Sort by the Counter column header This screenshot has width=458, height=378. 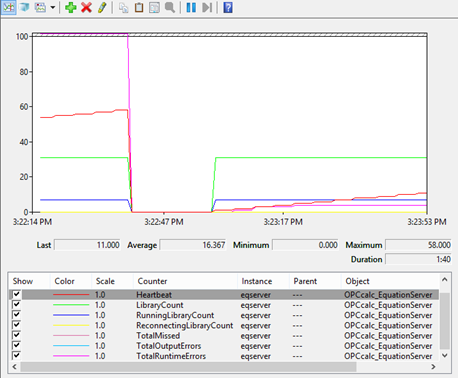(185, 281)
